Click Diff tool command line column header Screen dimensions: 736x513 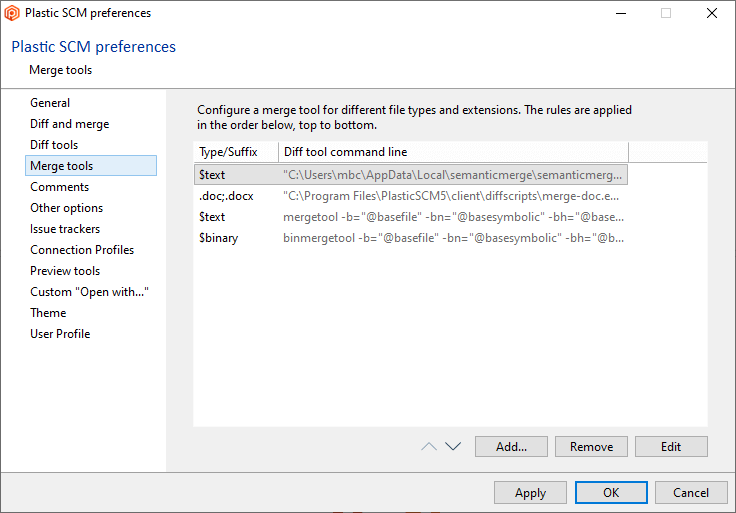click(x=453, y=152)
